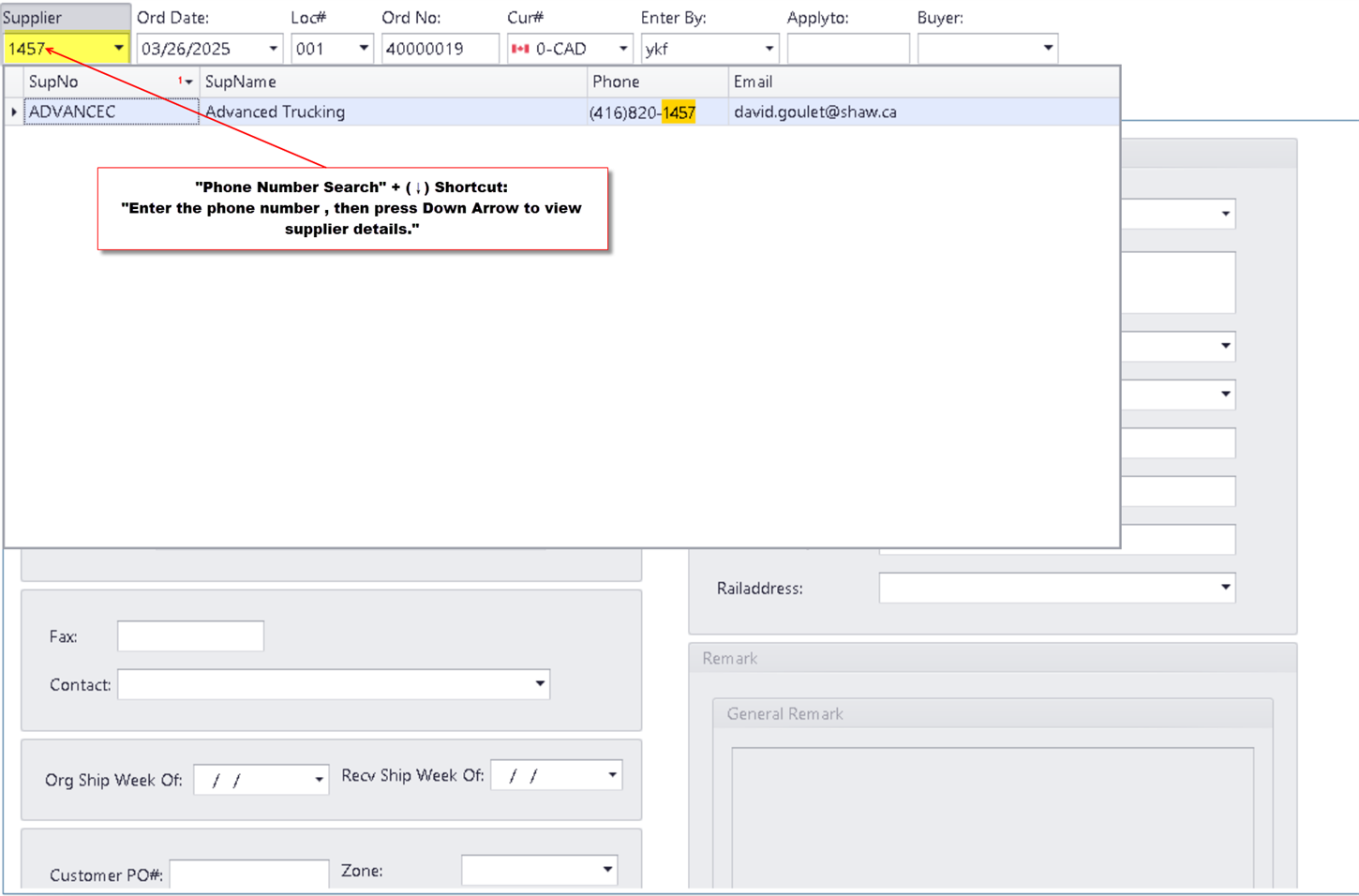The width and height of the screenshot is (1359, 896).
Task: Click the SupNo column filter arrow
Action: [x=188, y=82]
